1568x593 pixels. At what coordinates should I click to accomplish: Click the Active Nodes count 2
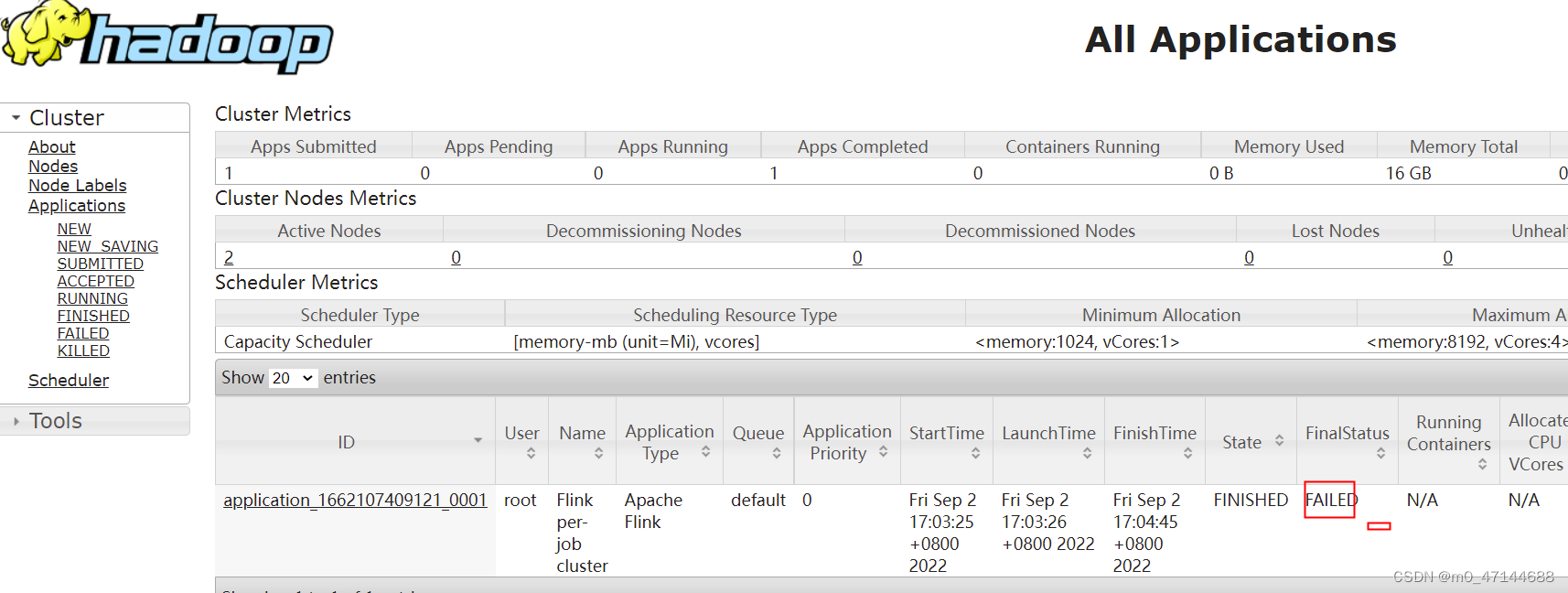click(x=229, y=258)
